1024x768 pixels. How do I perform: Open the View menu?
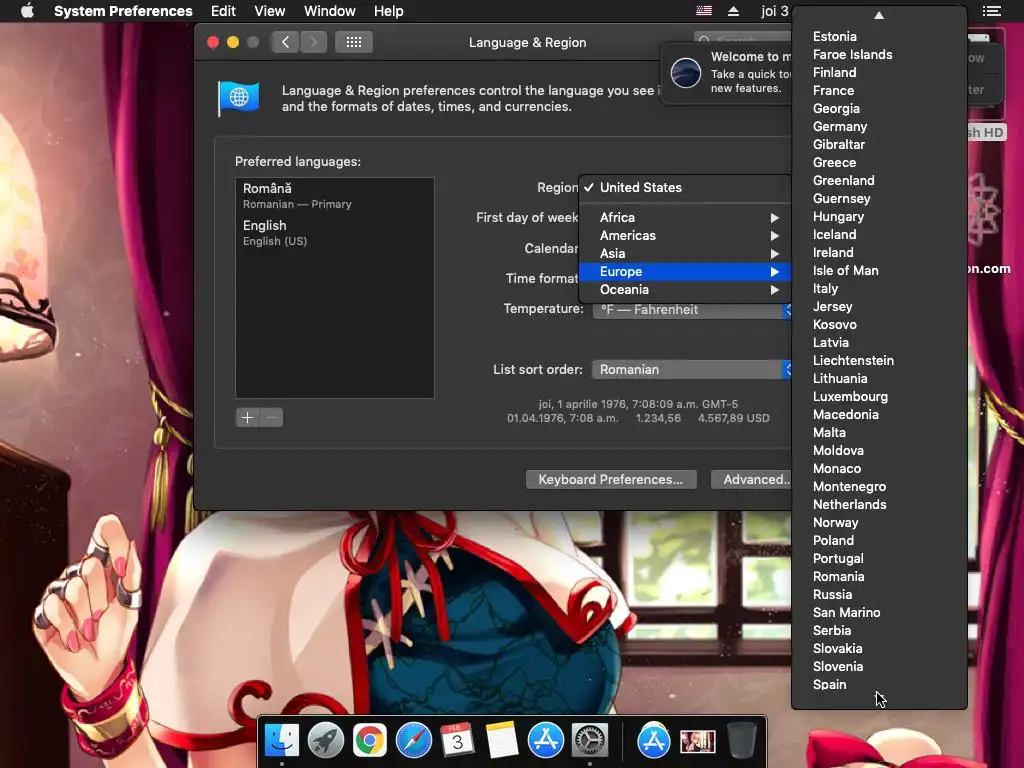[270, 11]
